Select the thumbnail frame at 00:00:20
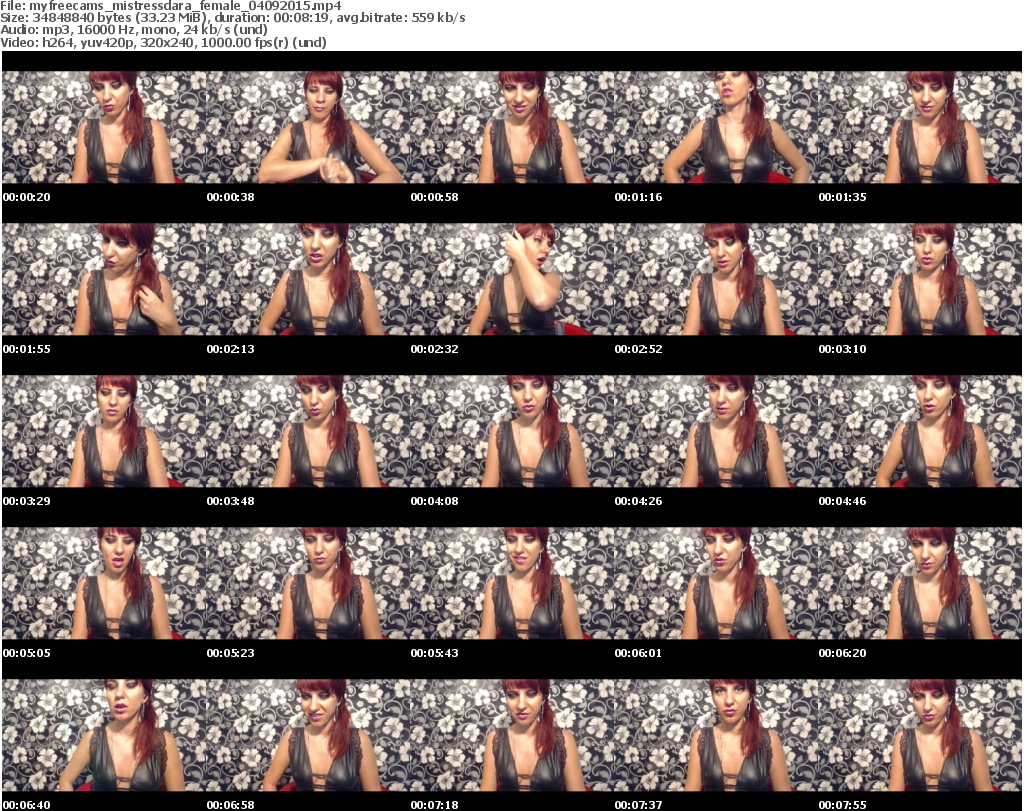Viewport: 1024px width, 811px height. pos(104,127)
